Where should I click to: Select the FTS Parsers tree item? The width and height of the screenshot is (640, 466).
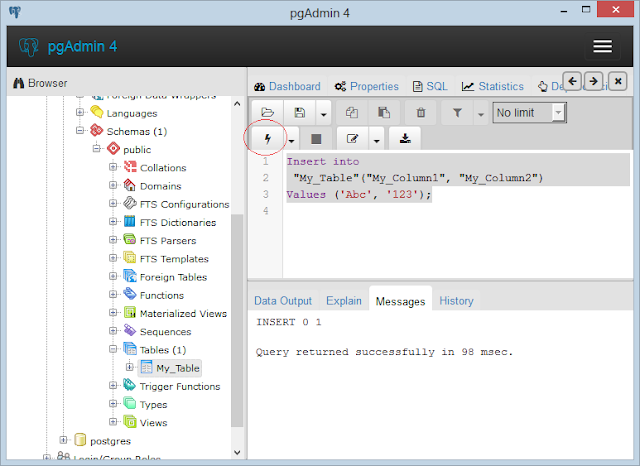pos(168,241)
